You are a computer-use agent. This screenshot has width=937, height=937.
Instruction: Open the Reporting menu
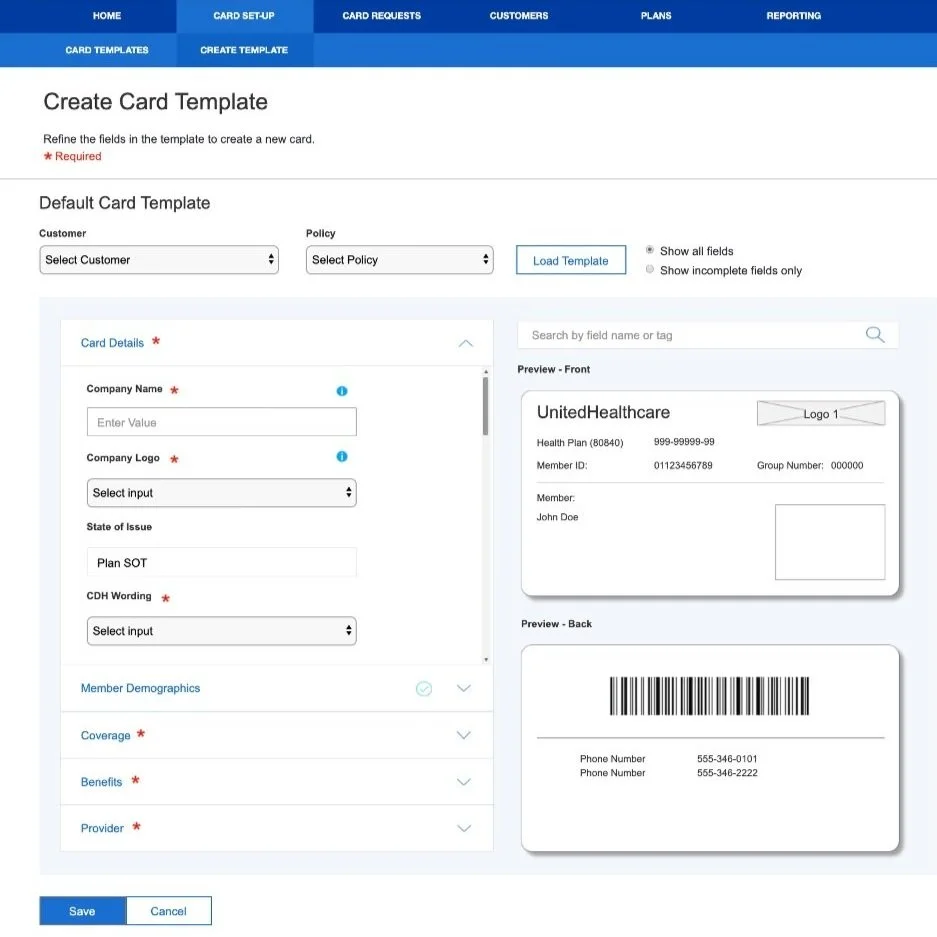794,16
